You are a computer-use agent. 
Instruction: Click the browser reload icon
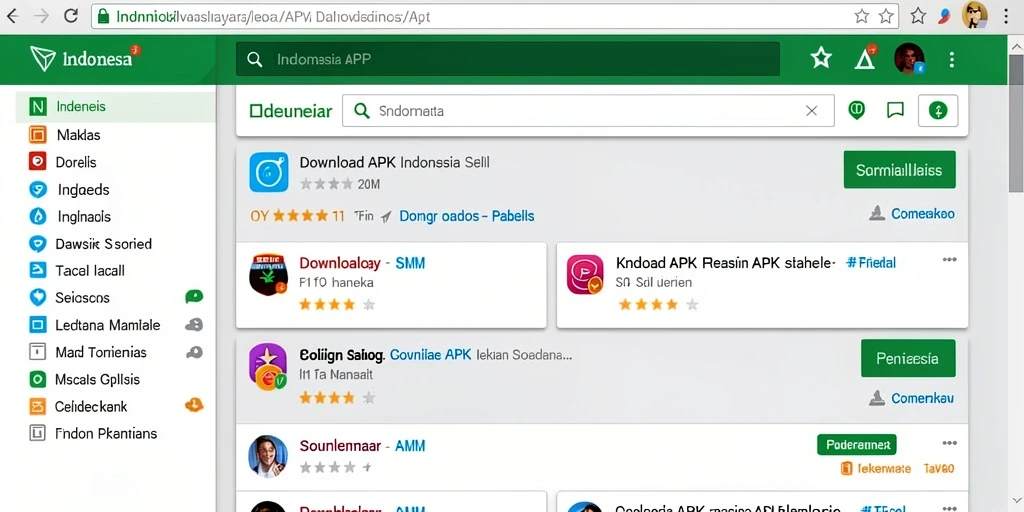click(71, 16)
